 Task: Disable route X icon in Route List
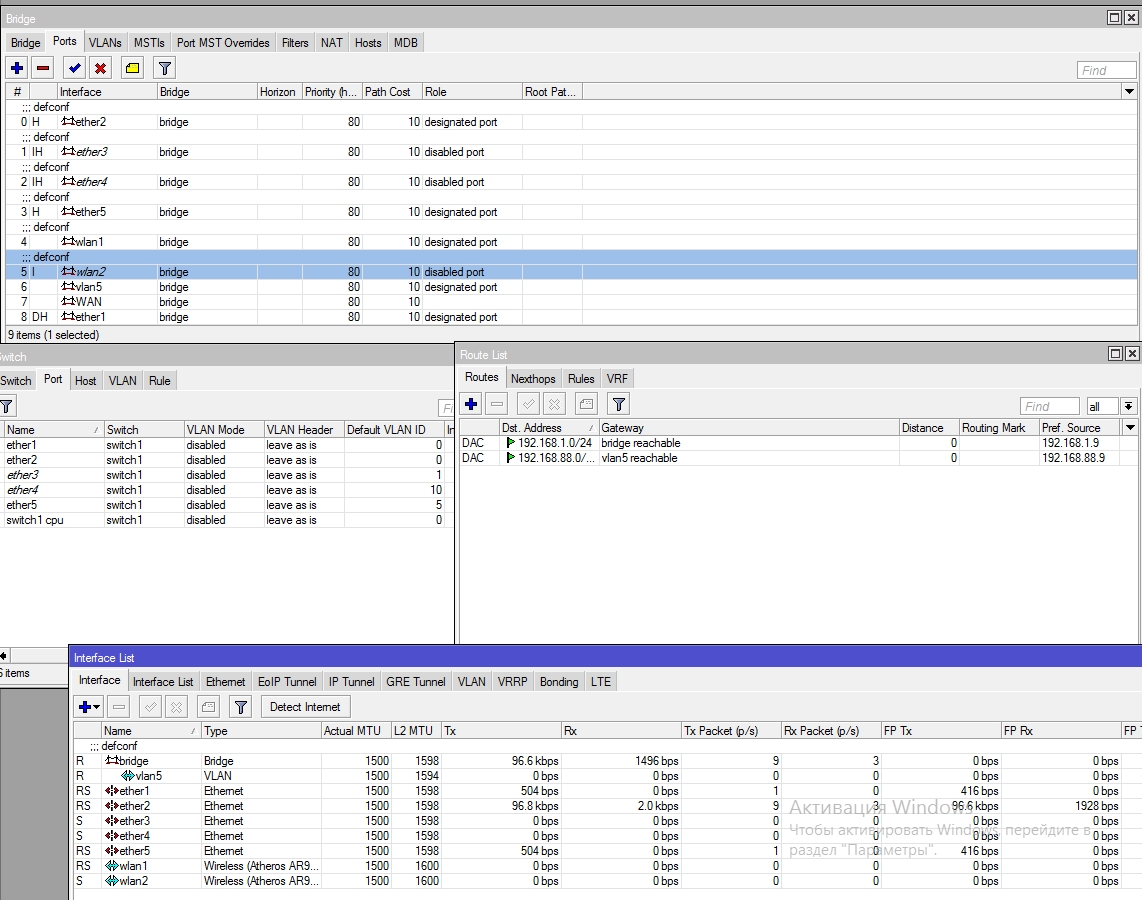tap(555, 404)
